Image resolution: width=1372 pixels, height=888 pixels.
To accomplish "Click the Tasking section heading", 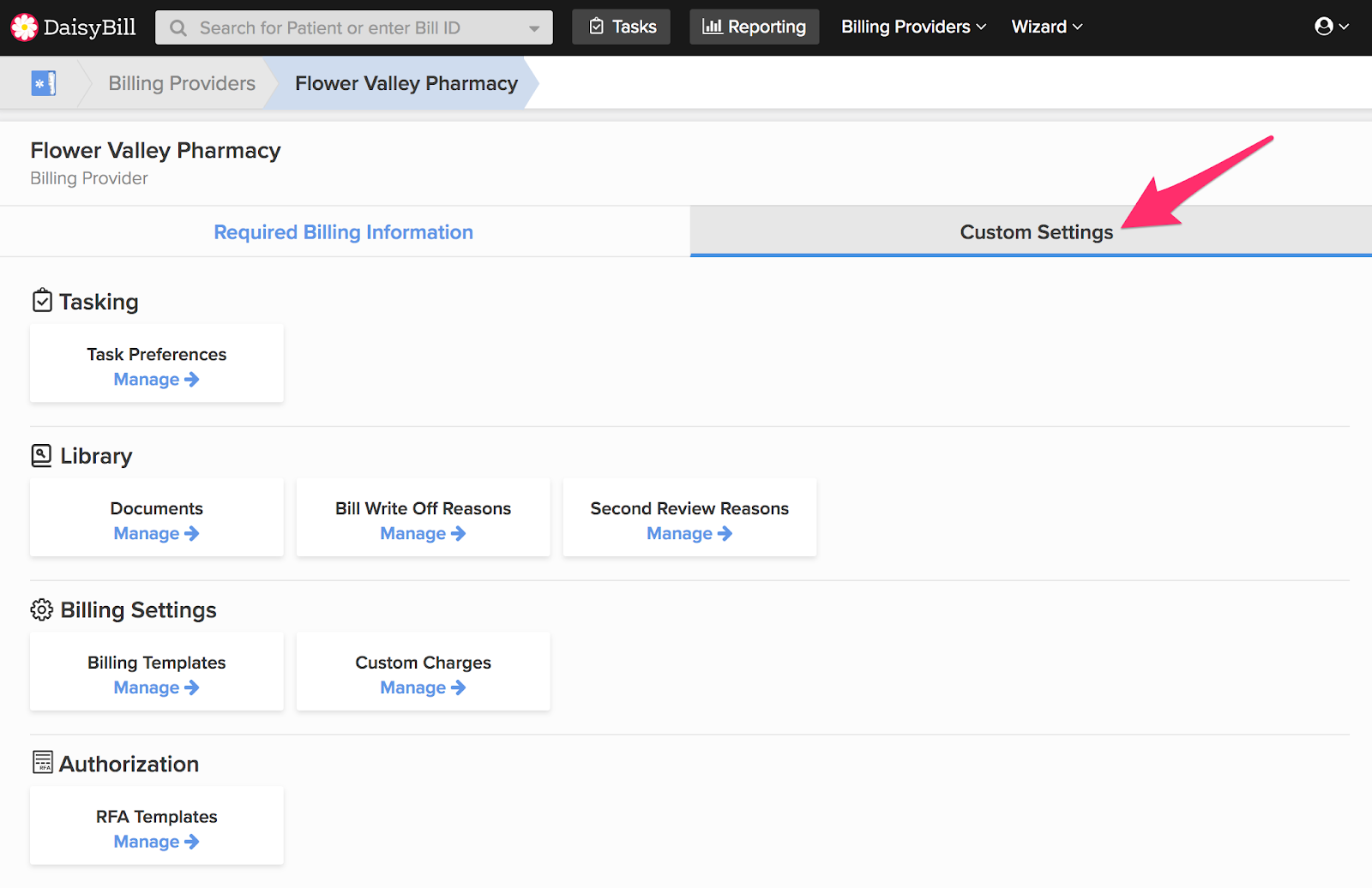I will click(99, 302).
